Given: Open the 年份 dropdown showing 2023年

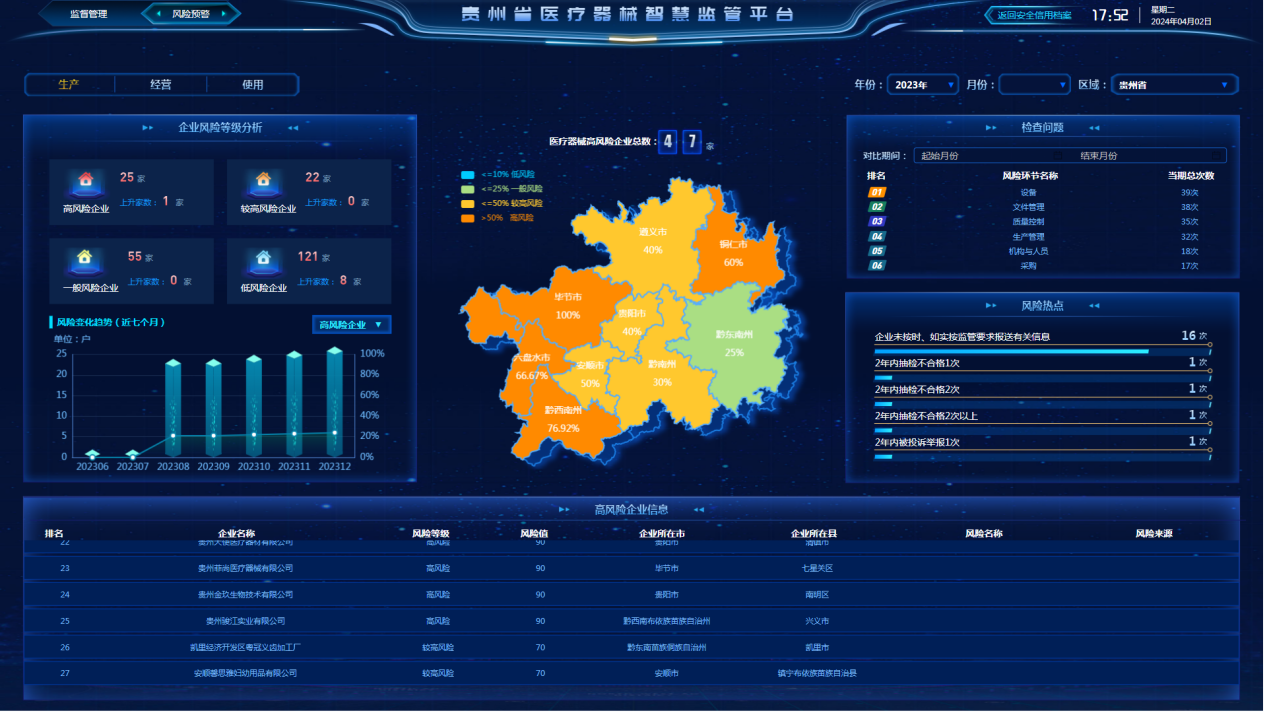Looking at the screenshot, I should tap(922, 85).
